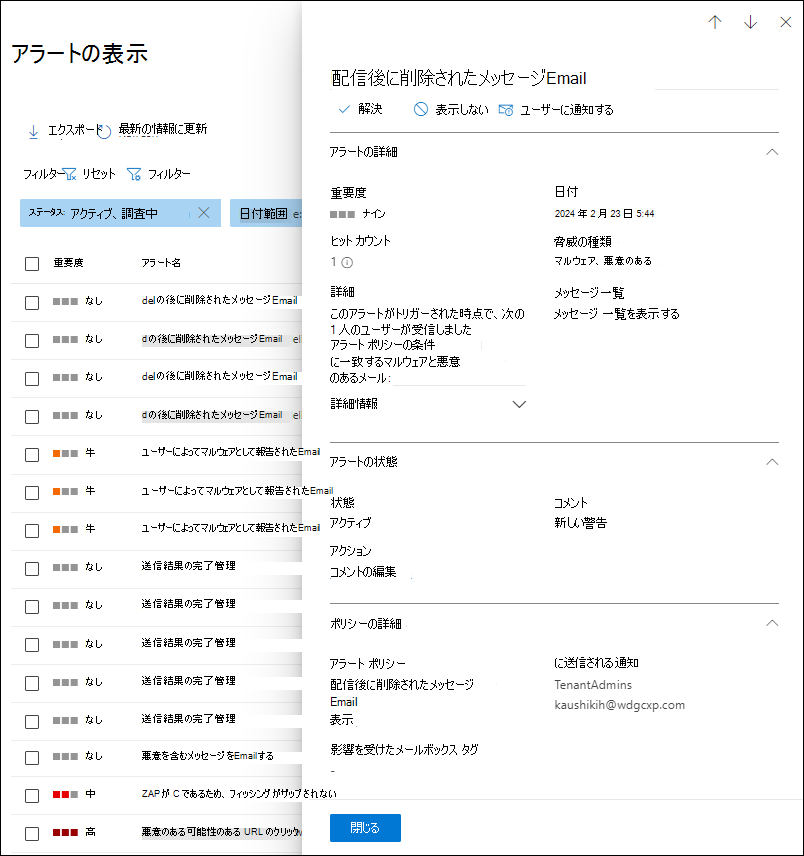The width and height of the screenshot is (804, 856).
Task: Click the 表示しない suppress icon
Action: pyautogui.click(x=421, y=109)
